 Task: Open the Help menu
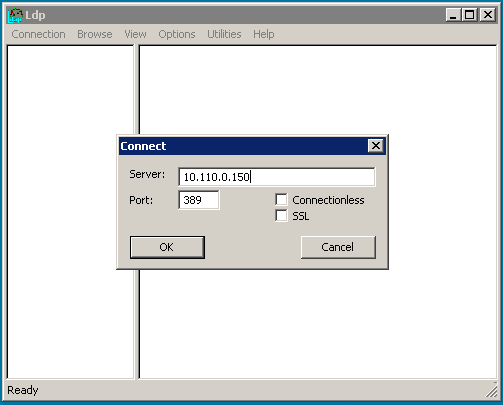264,34
